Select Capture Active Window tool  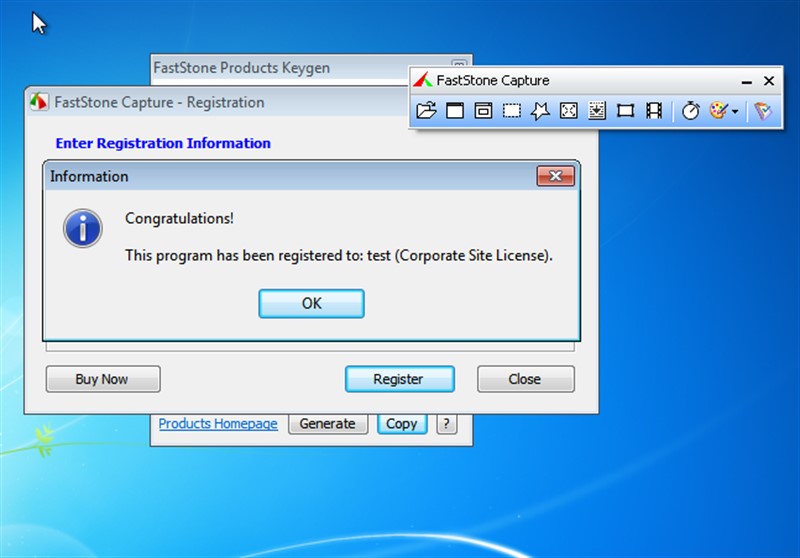(x=455, y=111)
